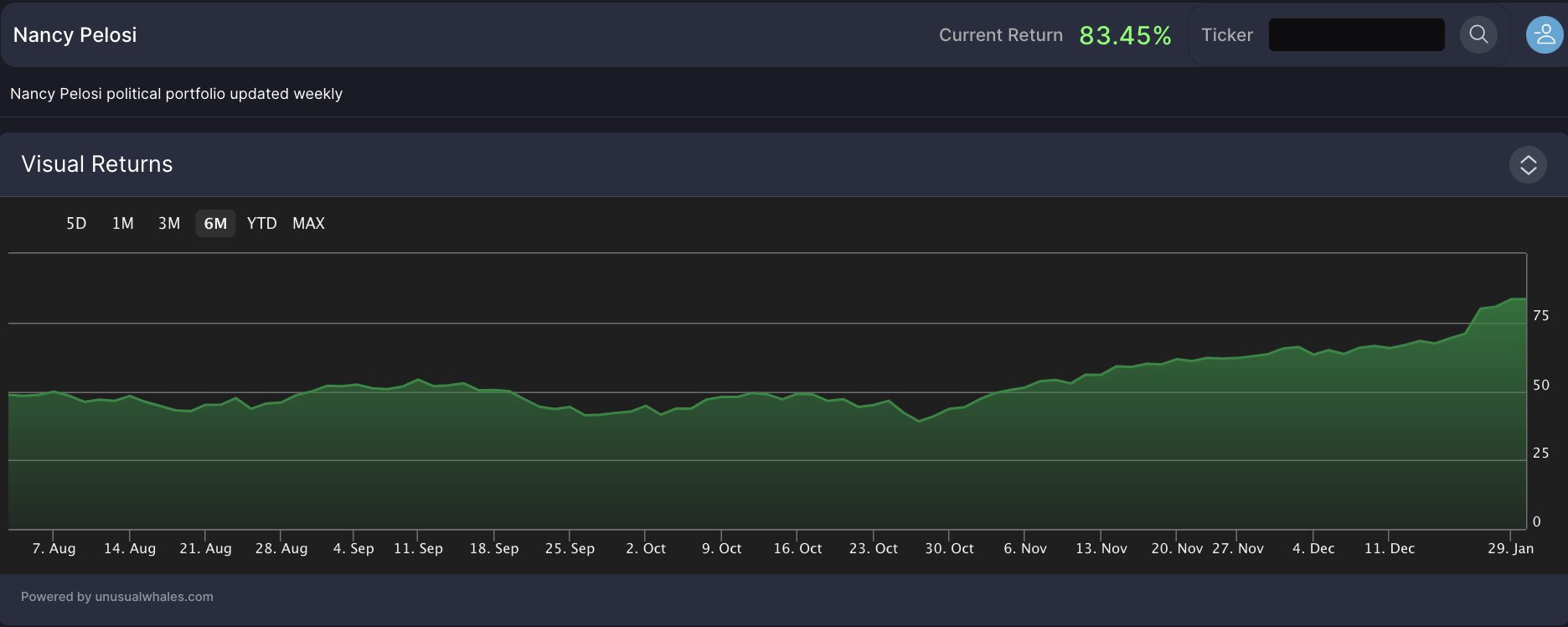Click the 11. Dec axis label
This screenshot has width=1568, height=627.
point(1390,548)
